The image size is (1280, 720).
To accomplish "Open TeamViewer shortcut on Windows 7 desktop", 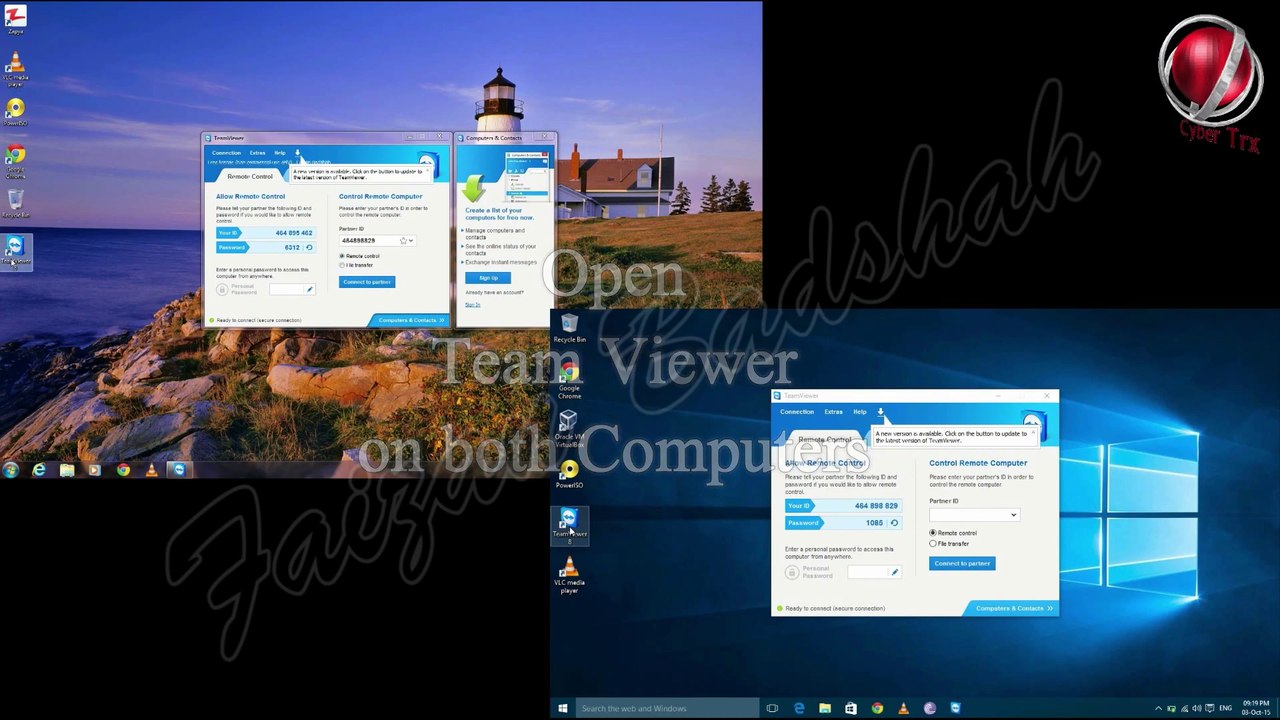I will click(15, 251).
